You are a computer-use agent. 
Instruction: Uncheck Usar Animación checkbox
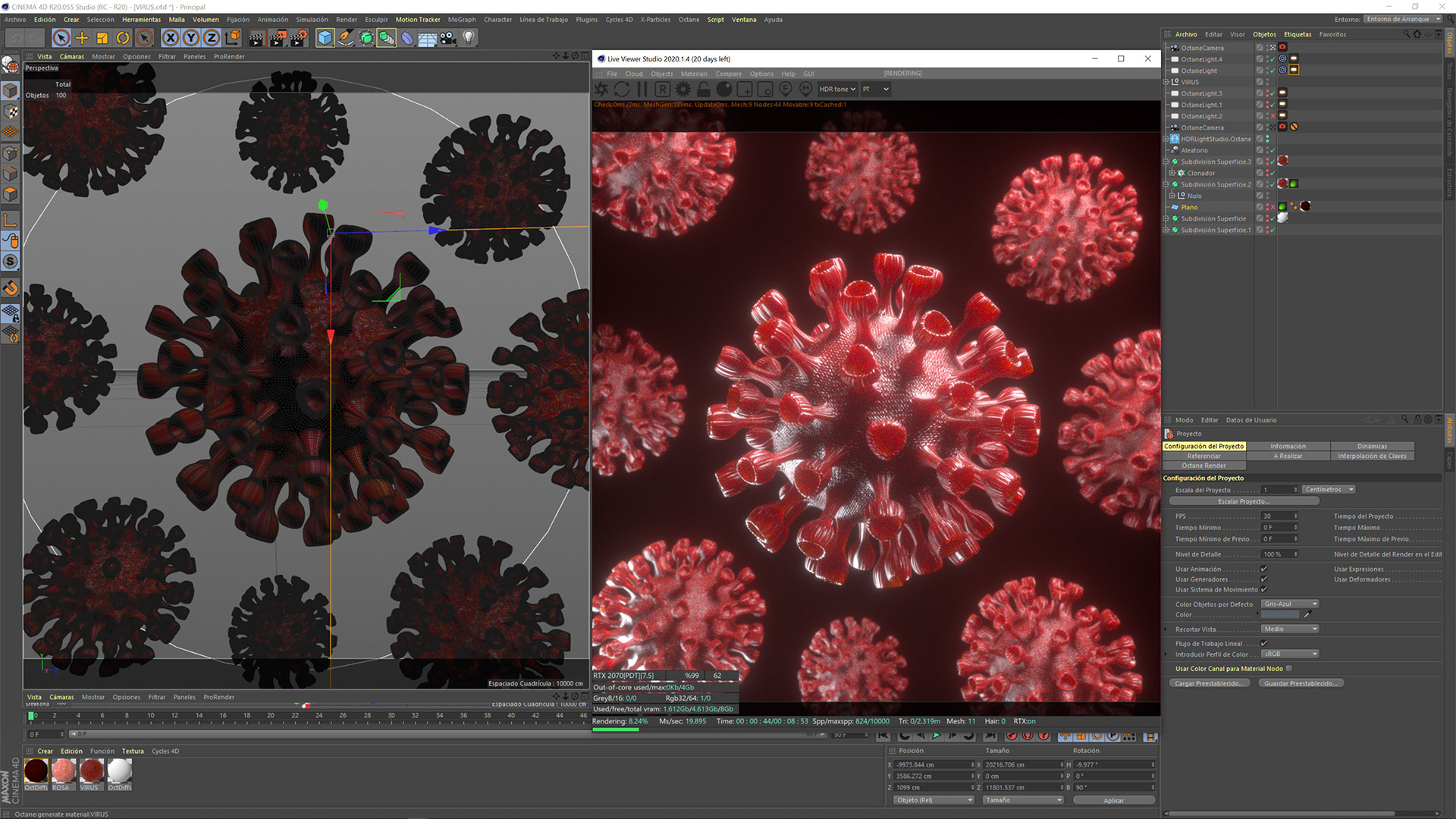coord(1264,569)
